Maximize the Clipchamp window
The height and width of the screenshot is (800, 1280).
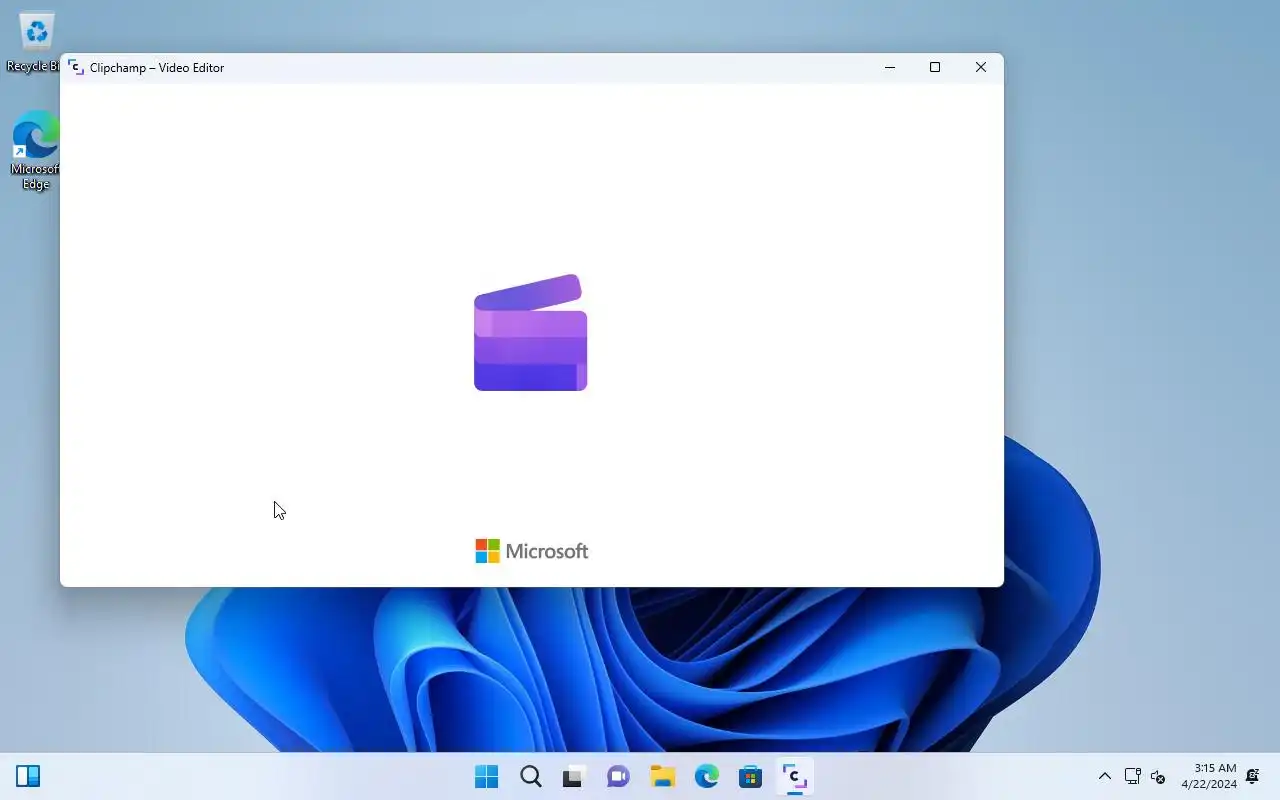click(935, 67)
